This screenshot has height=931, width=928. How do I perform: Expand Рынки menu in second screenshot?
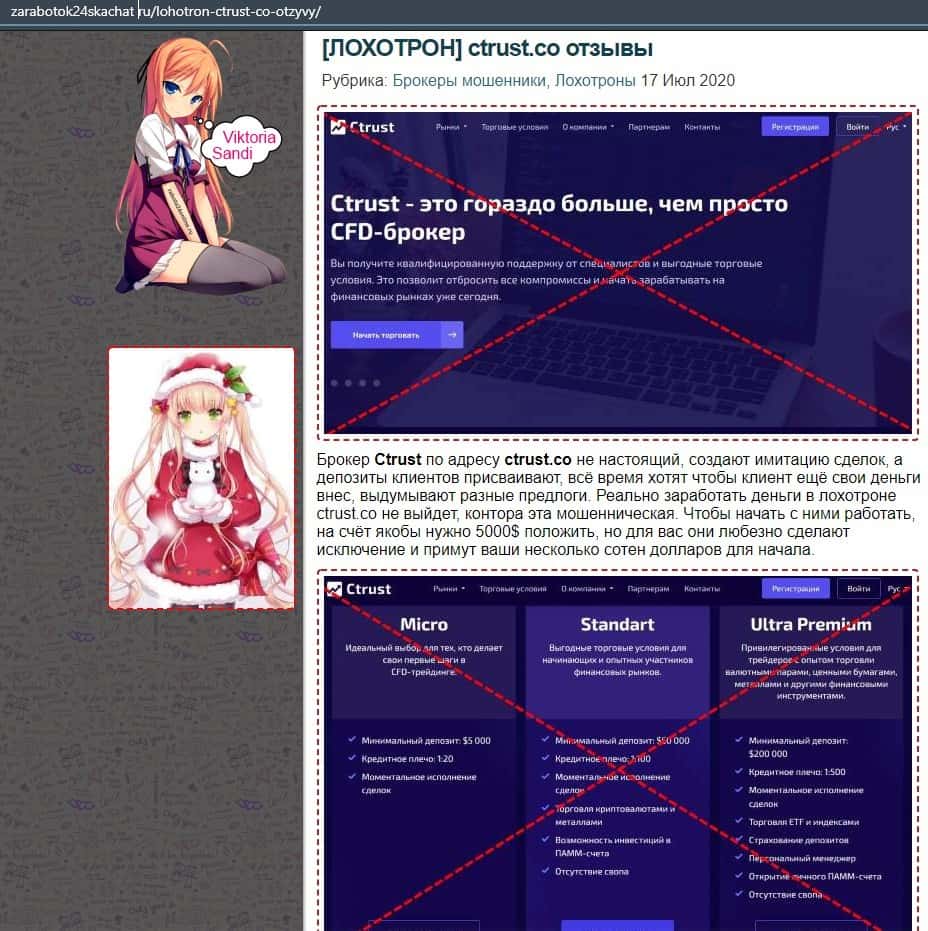pyautogui.click(x=449, y=589)
